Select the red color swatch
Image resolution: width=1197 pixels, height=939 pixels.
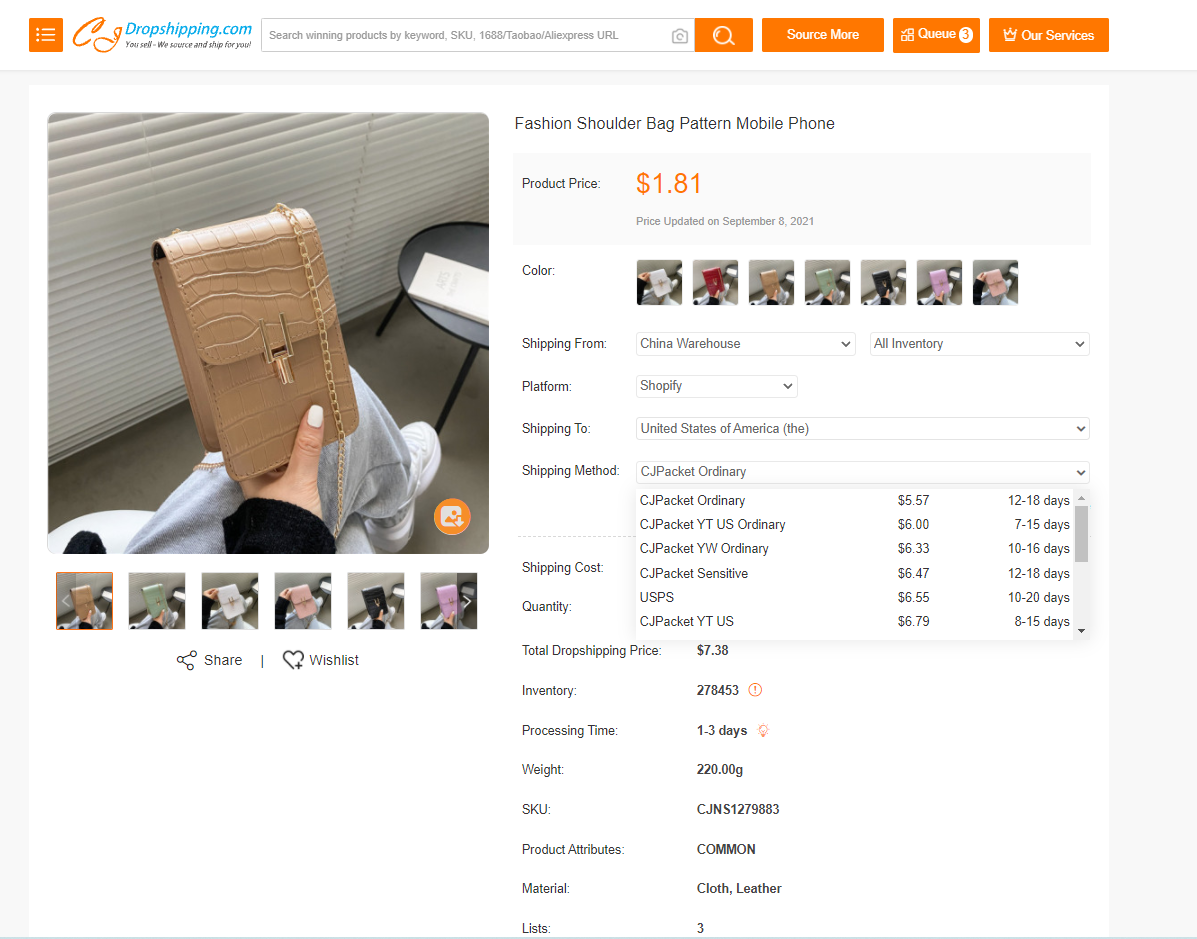(x=715, y=283)
